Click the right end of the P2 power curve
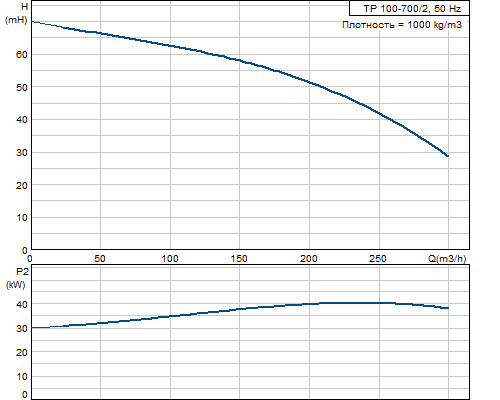This screenshot has width=500, height=400. click(447, 308)
